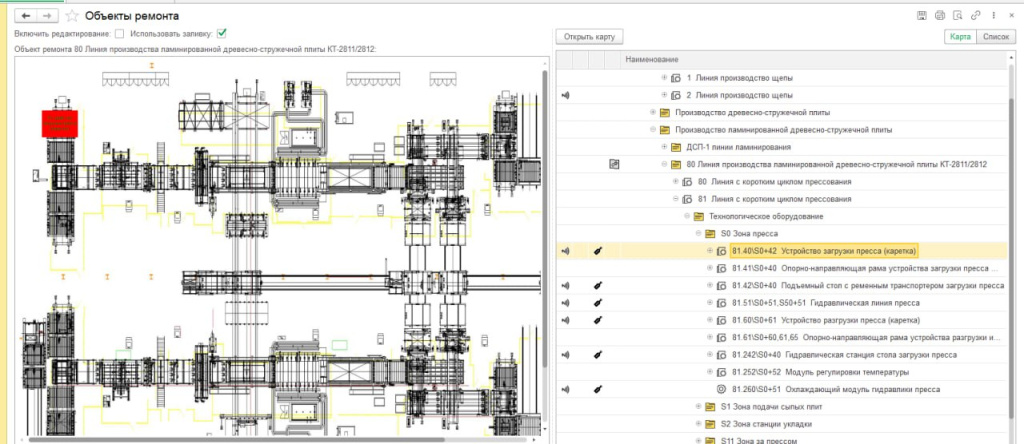Image resolution: width=1024 pixels, height=444 pixels.
Task: Collapse 'Технологическое оборудование' folder node
Action: 686,216
